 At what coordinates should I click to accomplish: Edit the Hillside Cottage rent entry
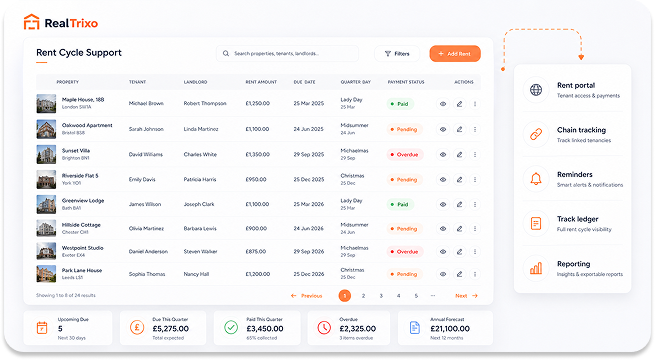(x=460, y=229)
